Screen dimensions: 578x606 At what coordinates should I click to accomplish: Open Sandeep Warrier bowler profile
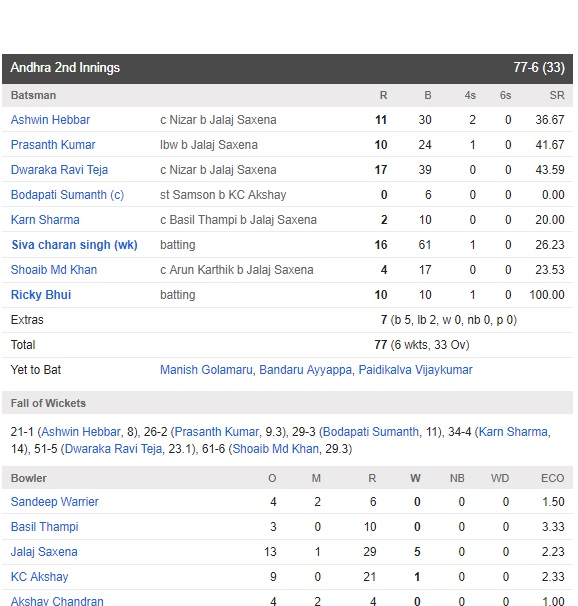coord(54,502)
